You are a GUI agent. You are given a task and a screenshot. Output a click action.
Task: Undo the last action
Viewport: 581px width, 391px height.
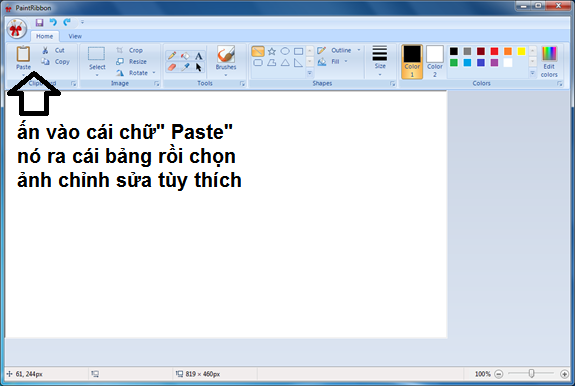pos(53,22)
